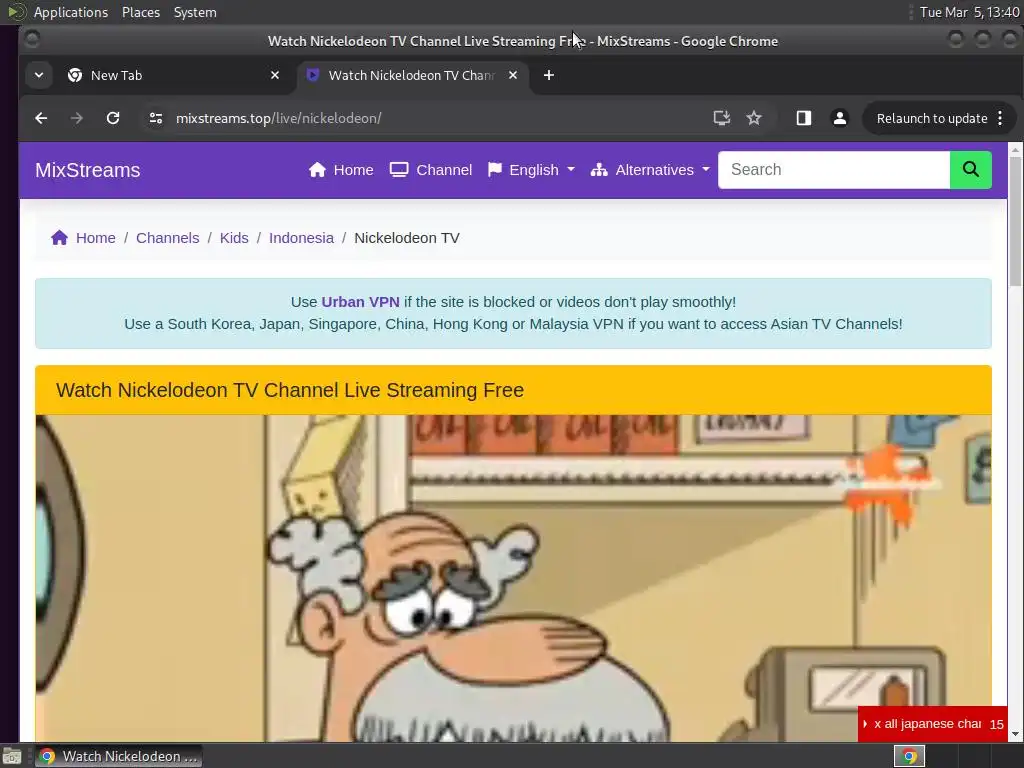
Task: Open the Chrome profile icon
Action: pyautogui.click(x=840, y=118)
